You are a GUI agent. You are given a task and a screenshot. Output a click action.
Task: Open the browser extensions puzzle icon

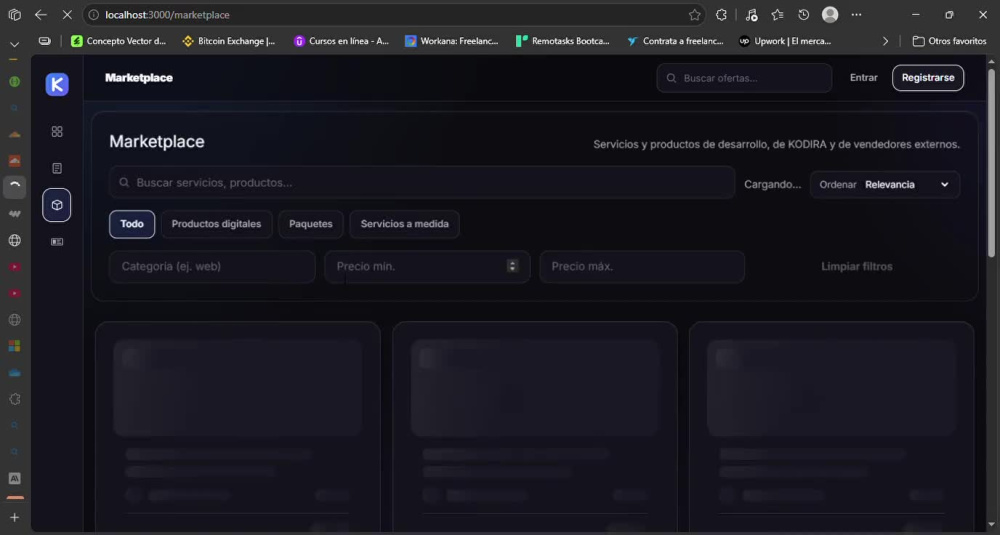point(721,15)
